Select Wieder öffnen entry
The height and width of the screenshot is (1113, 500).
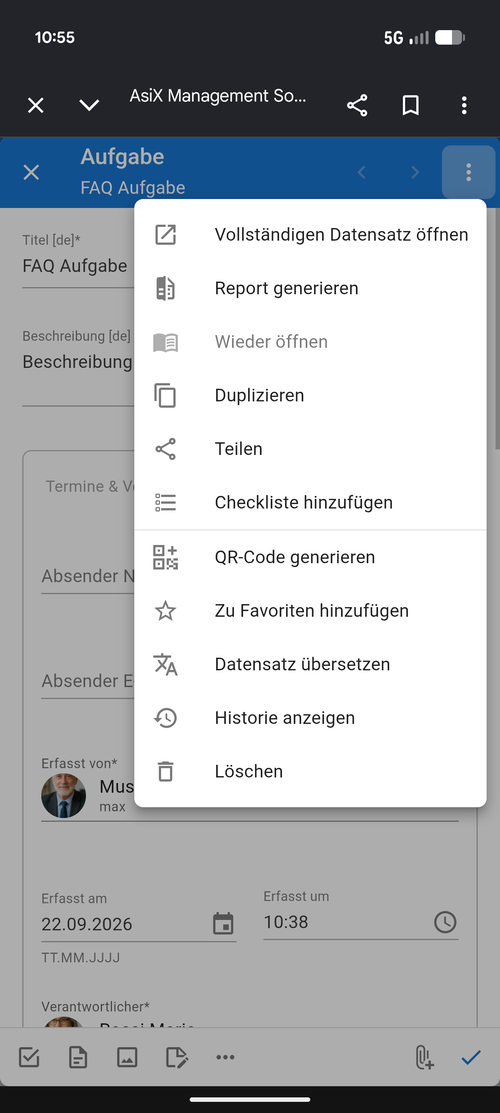click(310, 341)
